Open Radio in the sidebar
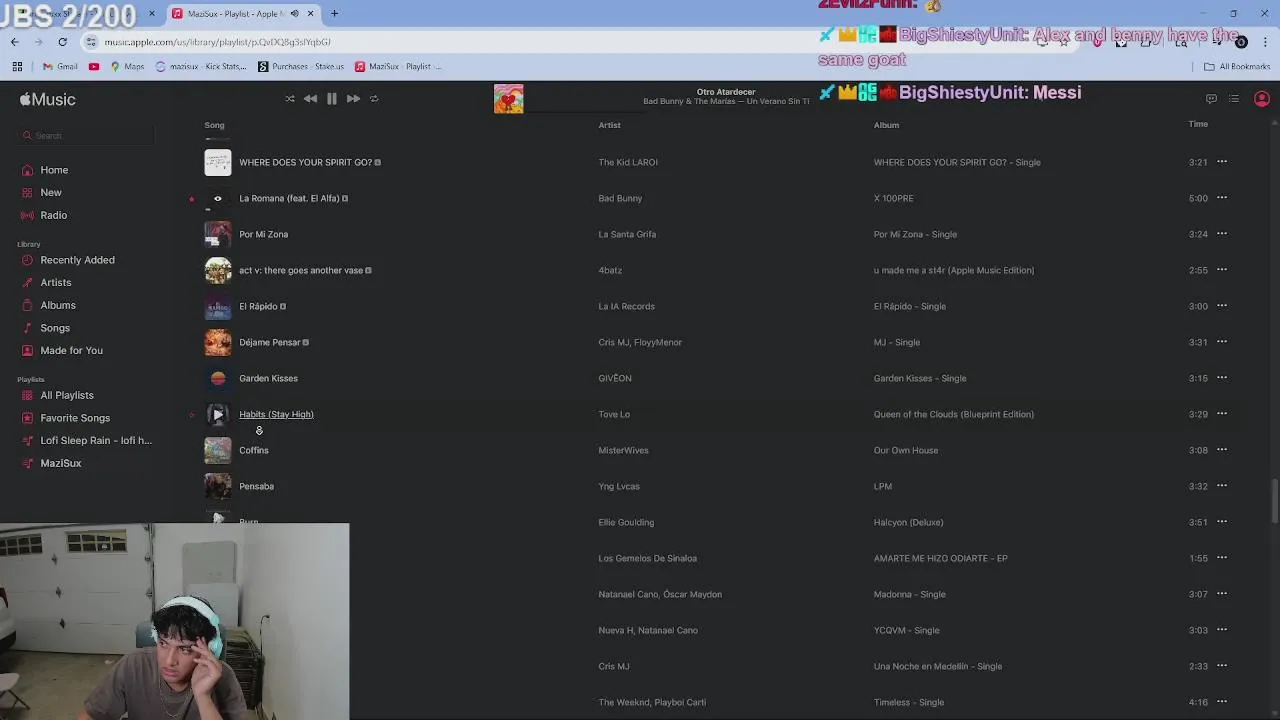Screen dimensions: 1280x720 click(54, 215)
